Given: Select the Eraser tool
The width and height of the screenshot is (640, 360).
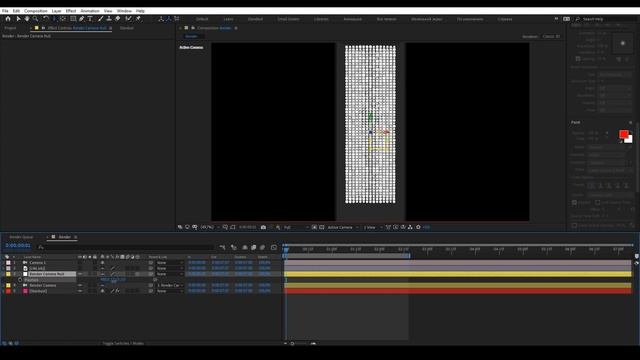Looking at the screenshot, I should (118, 19).
